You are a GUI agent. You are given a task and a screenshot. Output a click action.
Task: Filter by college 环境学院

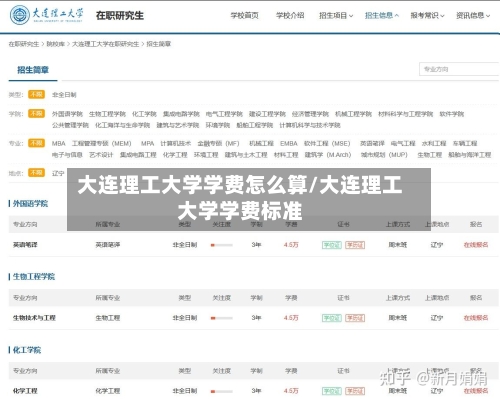click(218, 125)
